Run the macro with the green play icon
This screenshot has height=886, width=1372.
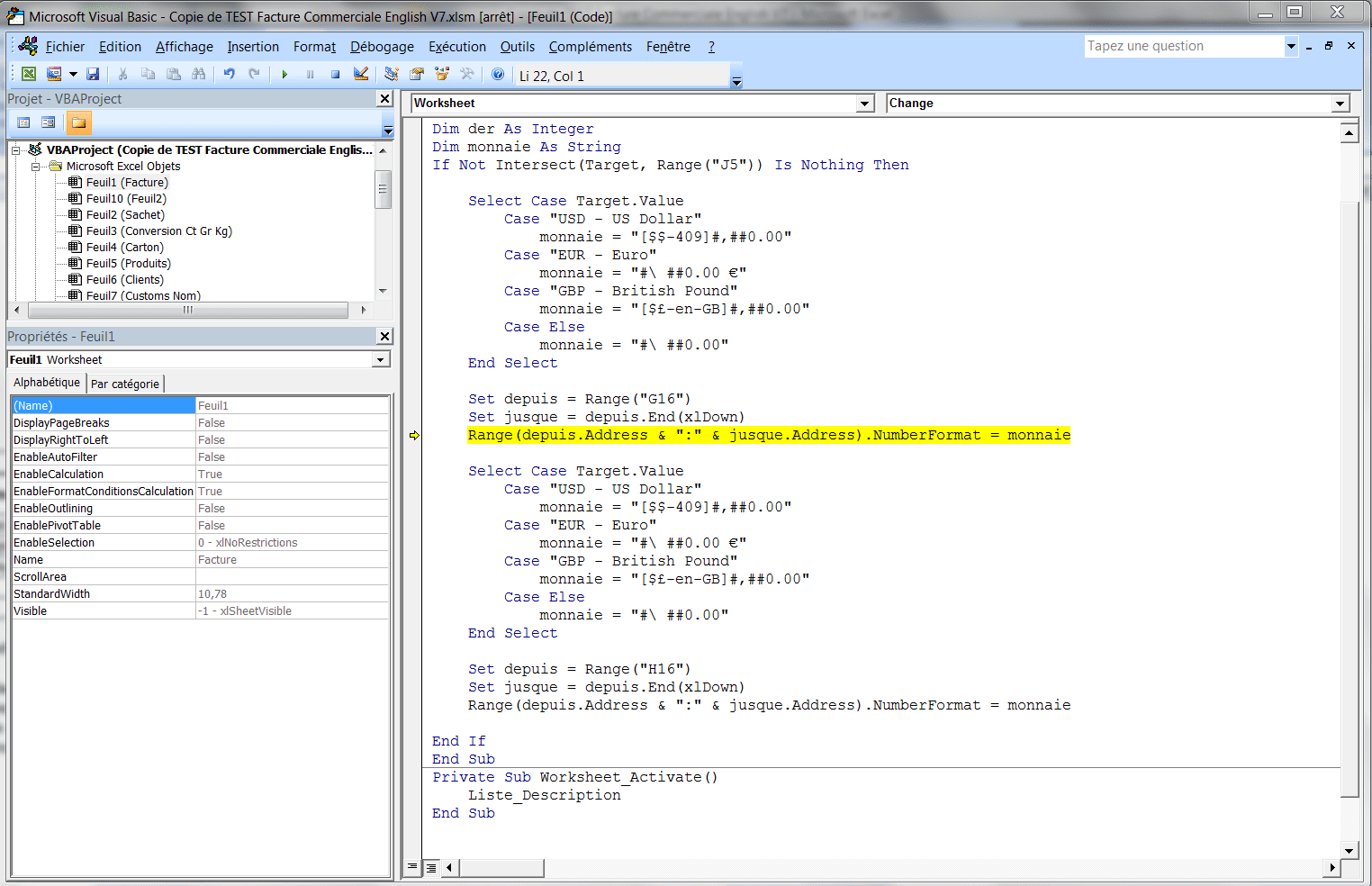coord(284,75)
